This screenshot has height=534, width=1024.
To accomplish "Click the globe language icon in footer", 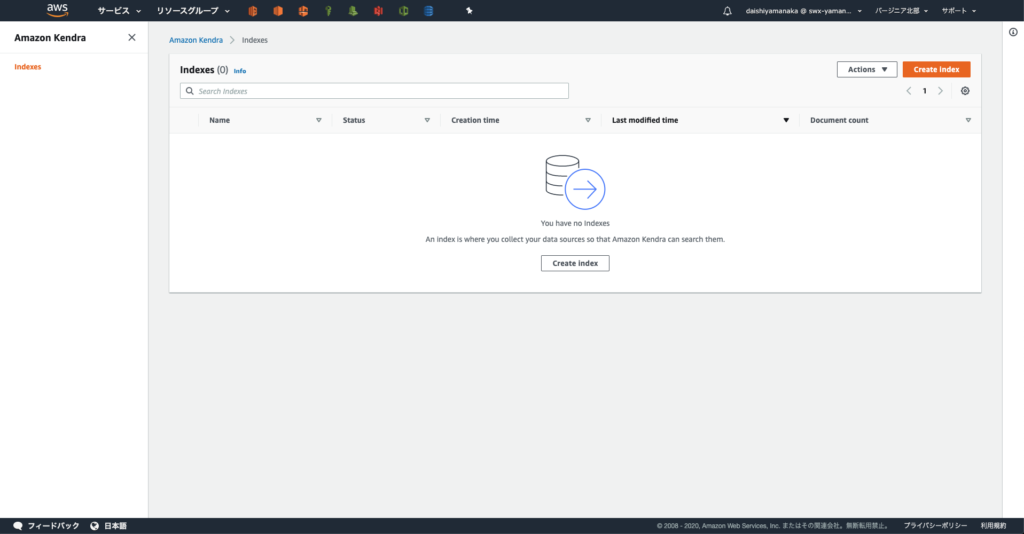I will click(x=94, y=526).
